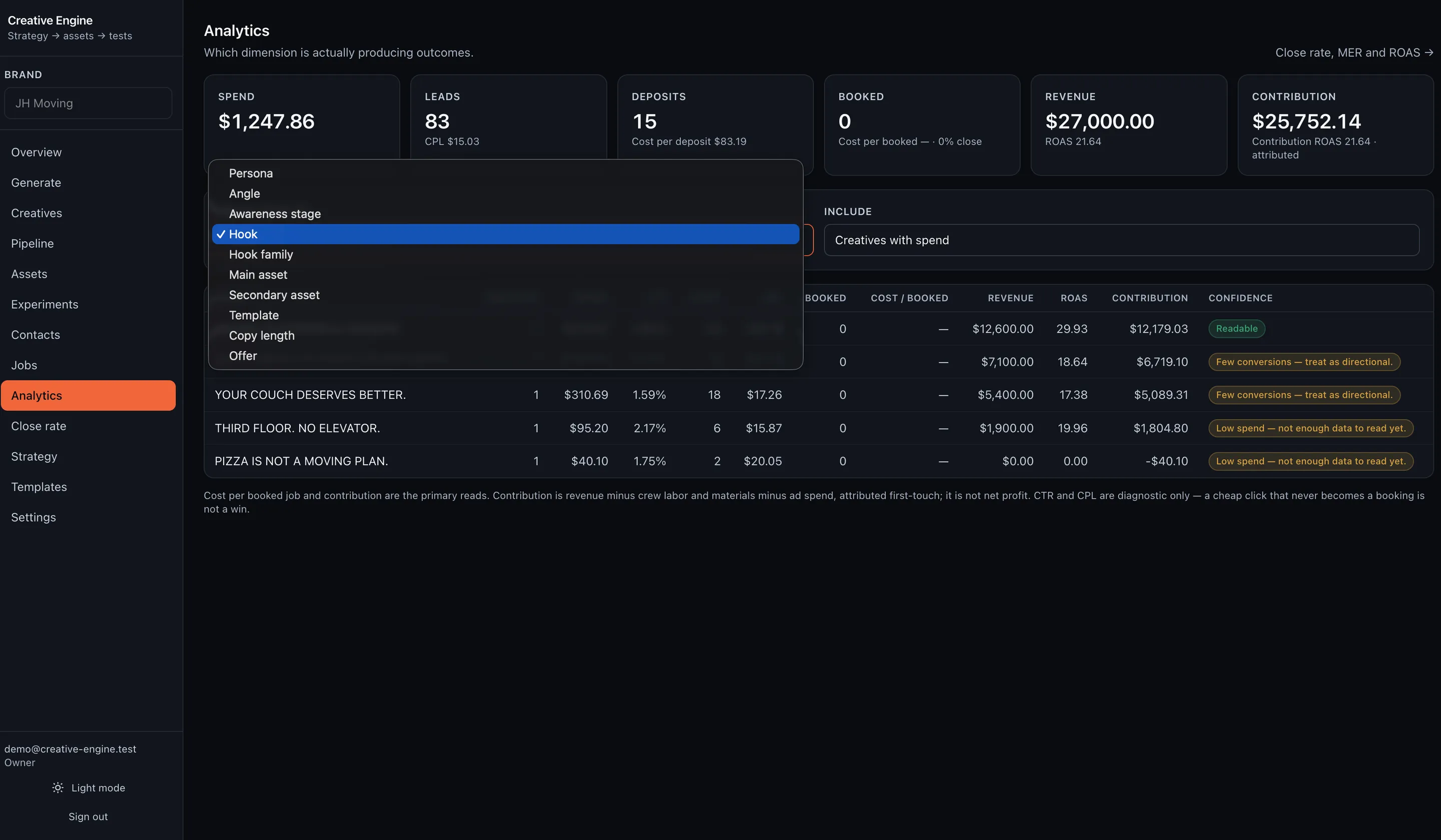
Task: Open the JH Moving brand selector
Action: (x=88, y=103)
